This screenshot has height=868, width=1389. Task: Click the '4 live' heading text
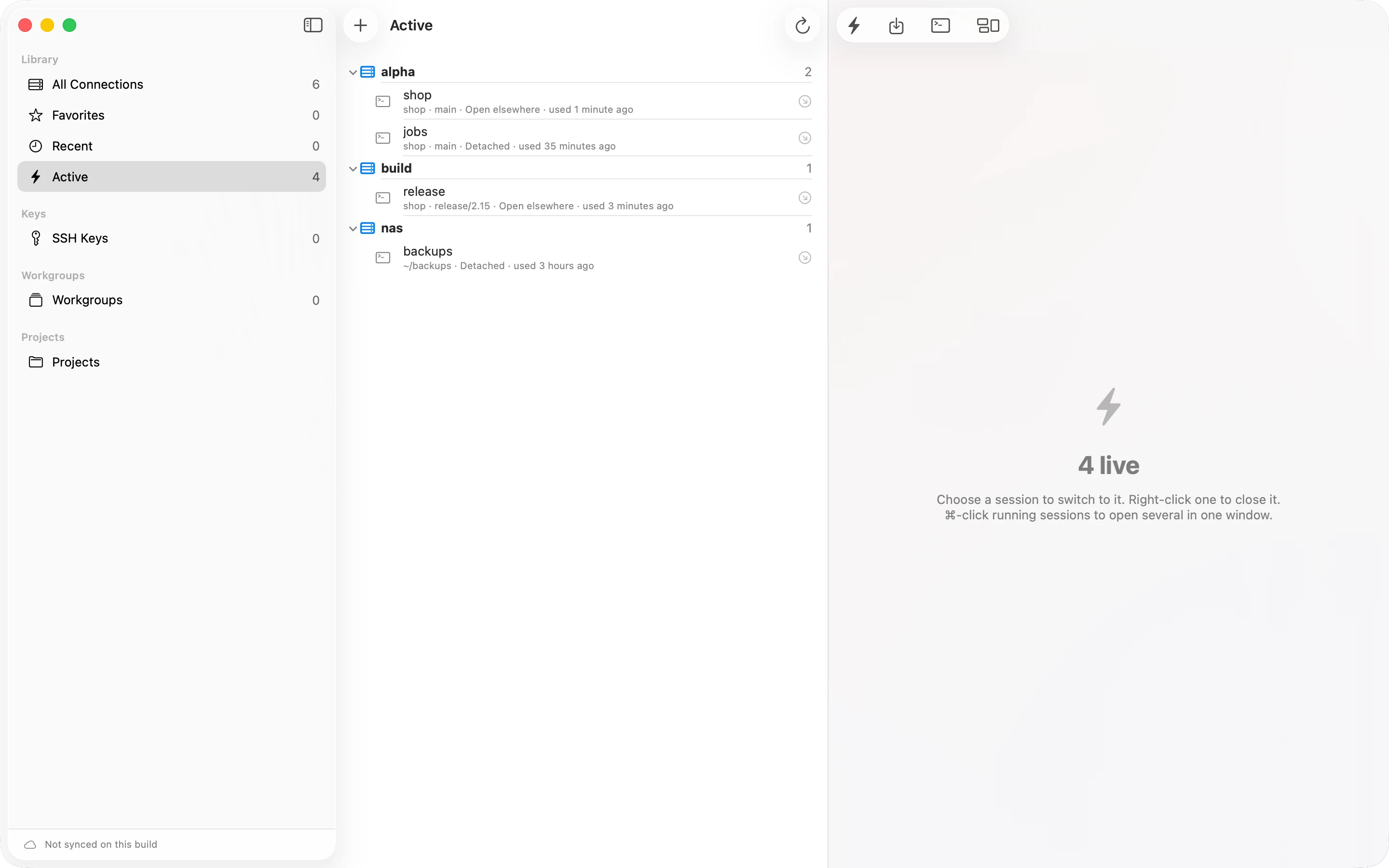[x=1108, y=465]
